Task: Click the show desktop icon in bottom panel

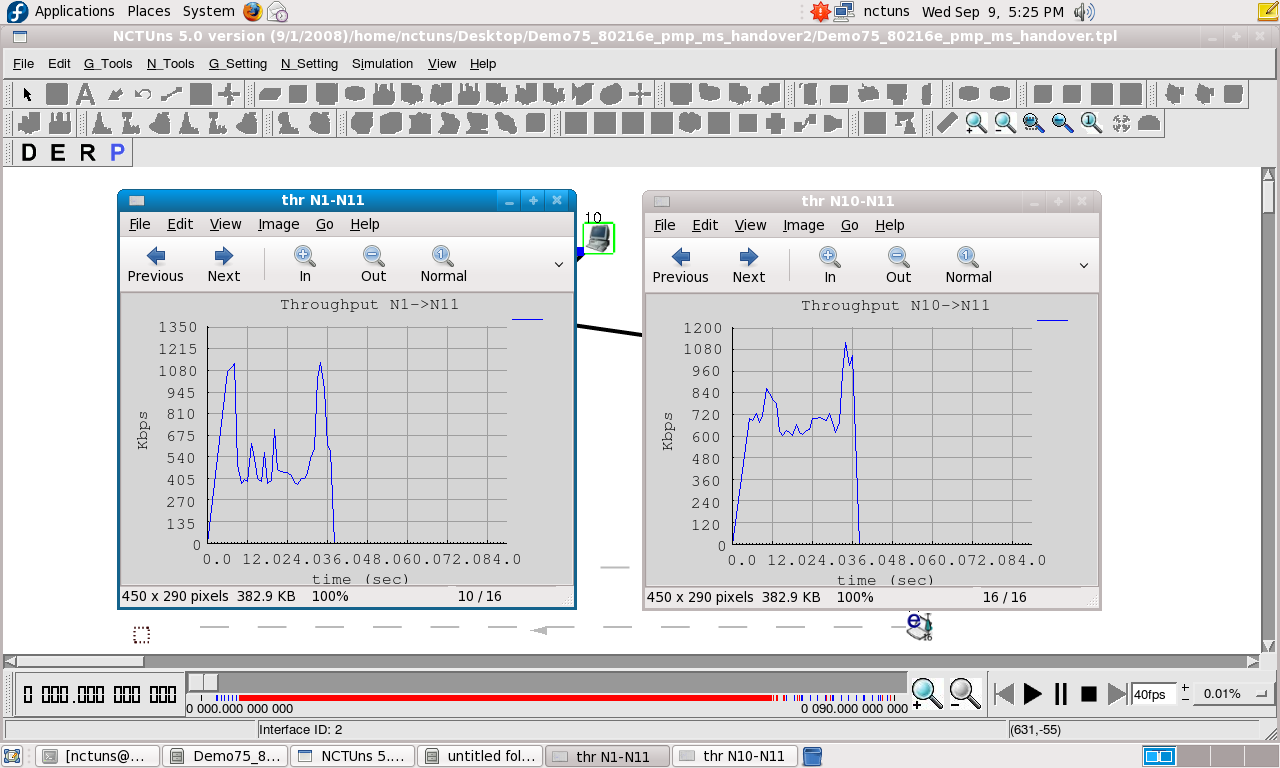Action: click(x=14, y=756)
